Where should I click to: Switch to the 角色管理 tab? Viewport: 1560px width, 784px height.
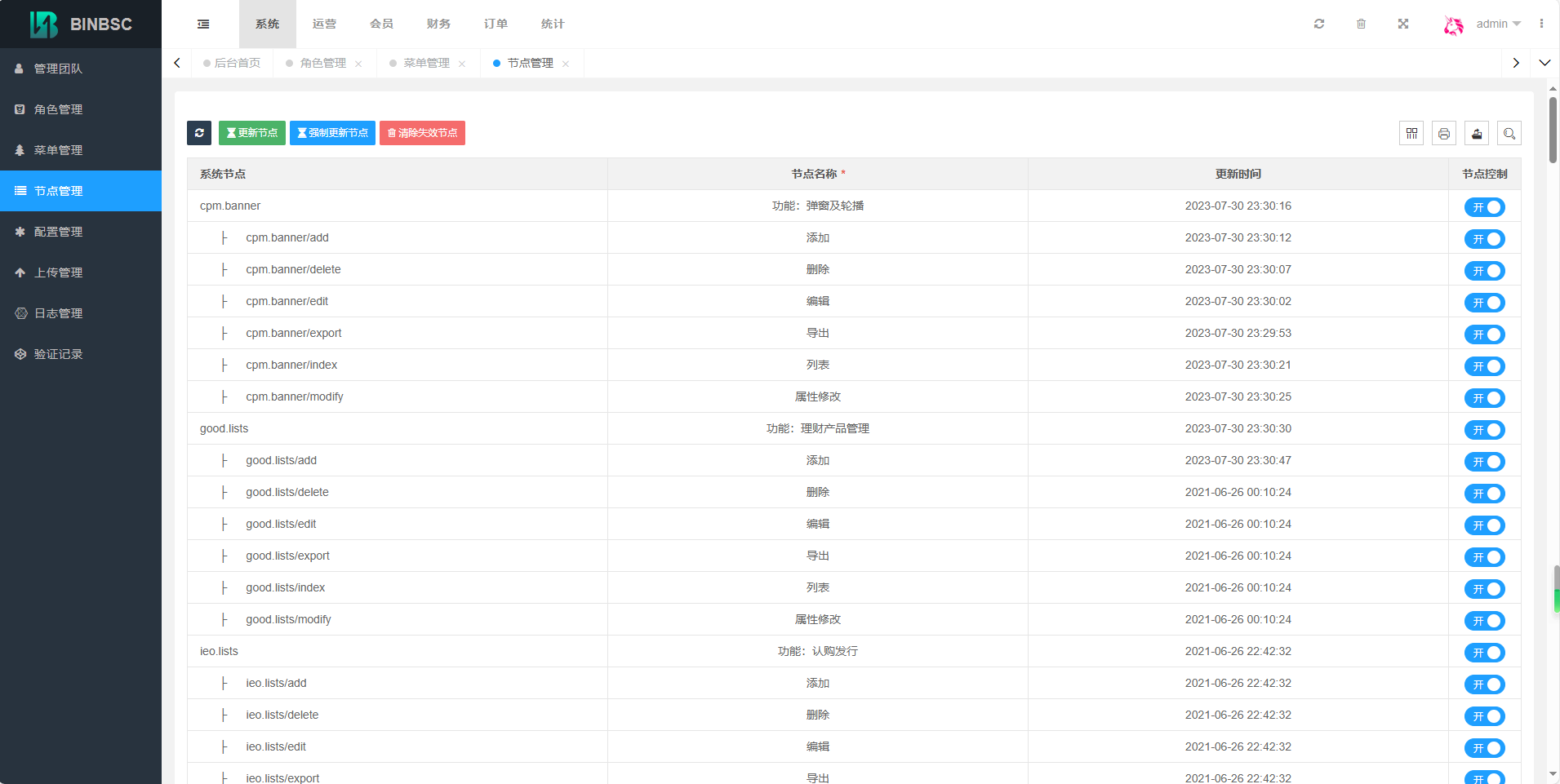click(322, 63)
